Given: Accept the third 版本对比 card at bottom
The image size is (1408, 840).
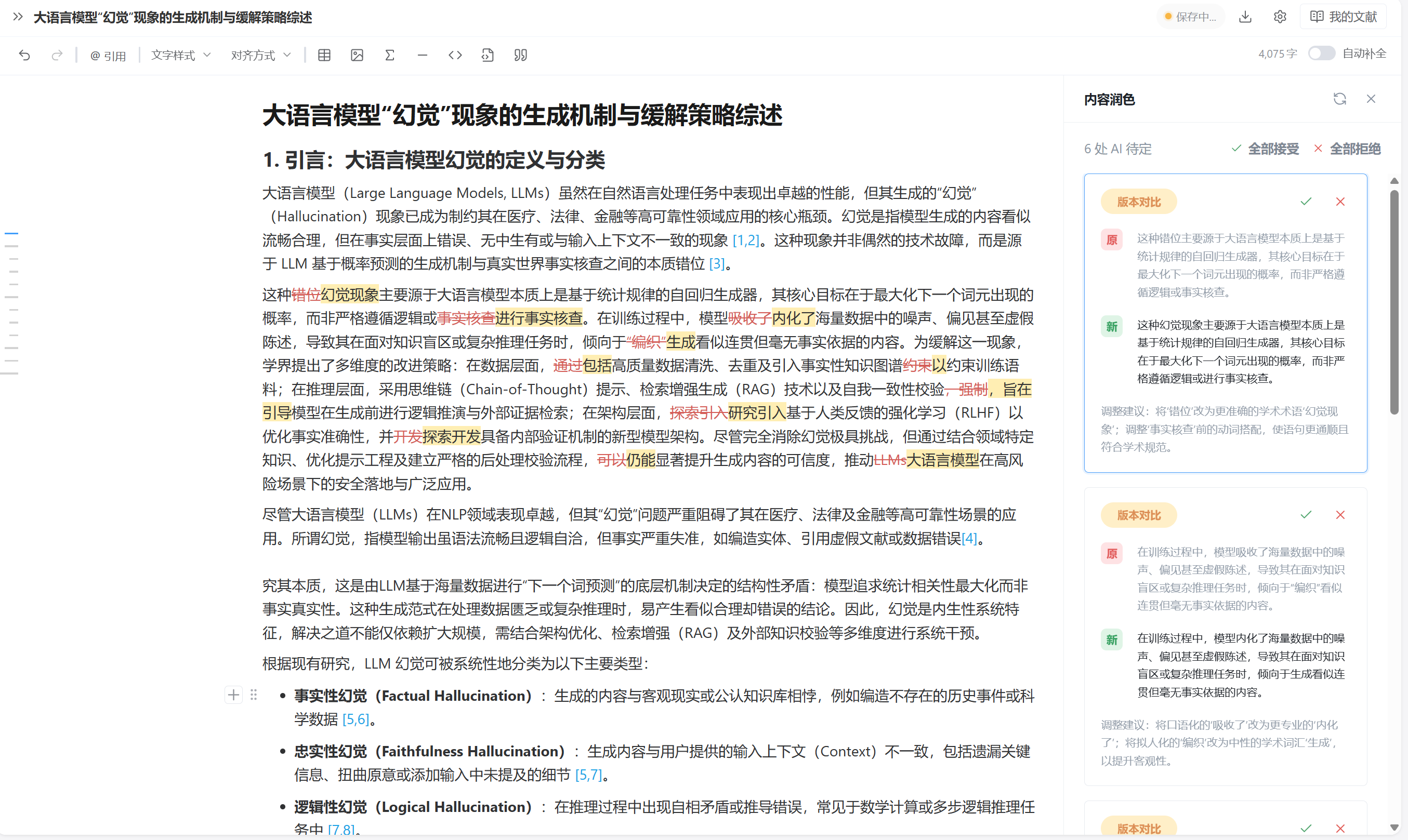Looking at the screenshot, I should tap(1306, 828).
